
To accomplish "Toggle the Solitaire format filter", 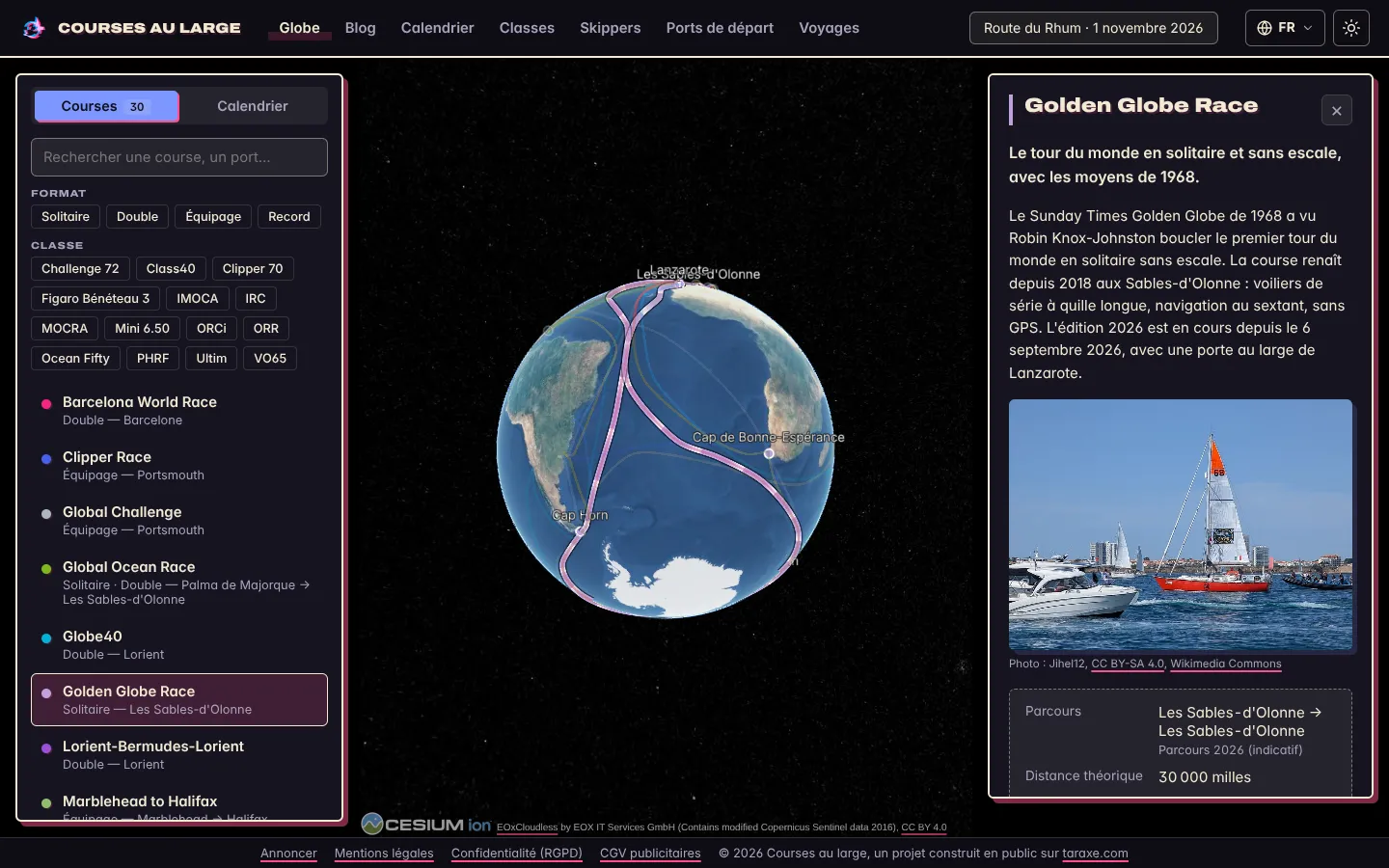I will [66, 217].
